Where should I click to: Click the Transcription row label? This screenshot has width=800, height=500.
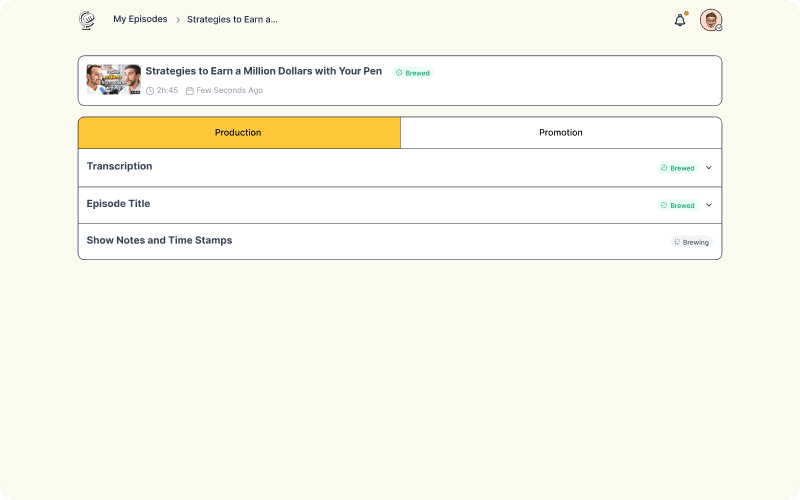point(119,166)
